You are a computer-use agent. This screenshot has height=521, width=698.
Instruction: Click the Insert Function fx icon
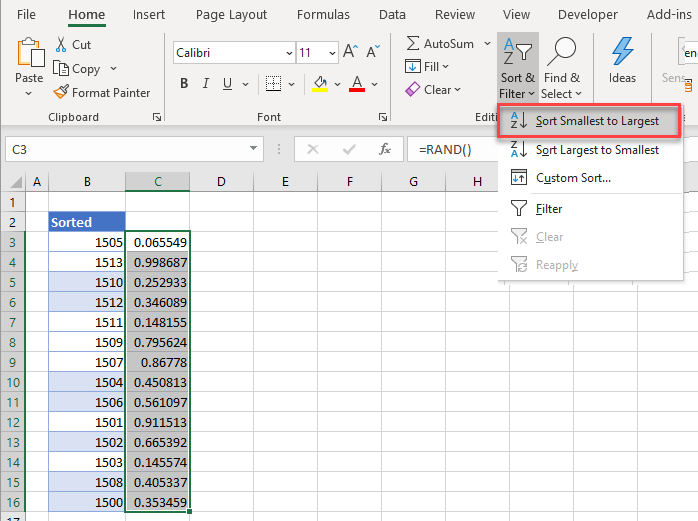384,149
